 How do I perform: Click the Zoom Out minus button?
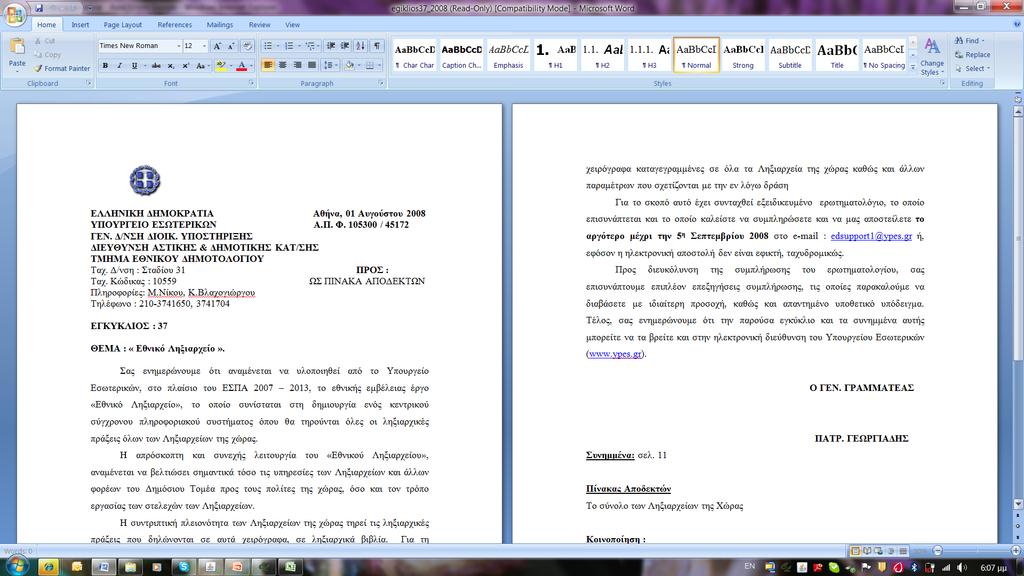pyautogui.click(x=938, y=551)
